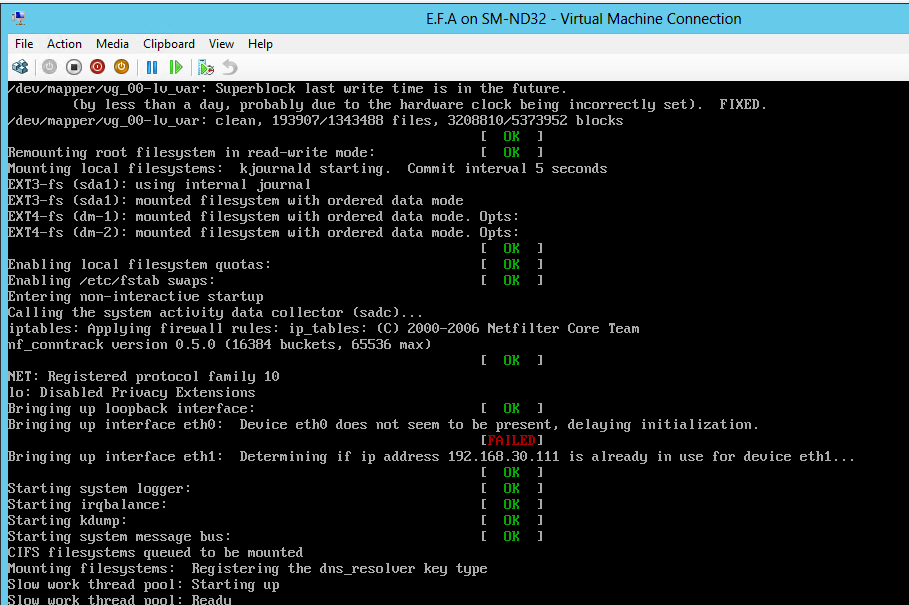
Task: Shut down the VM with the red power icon
Action: point(97,67)
